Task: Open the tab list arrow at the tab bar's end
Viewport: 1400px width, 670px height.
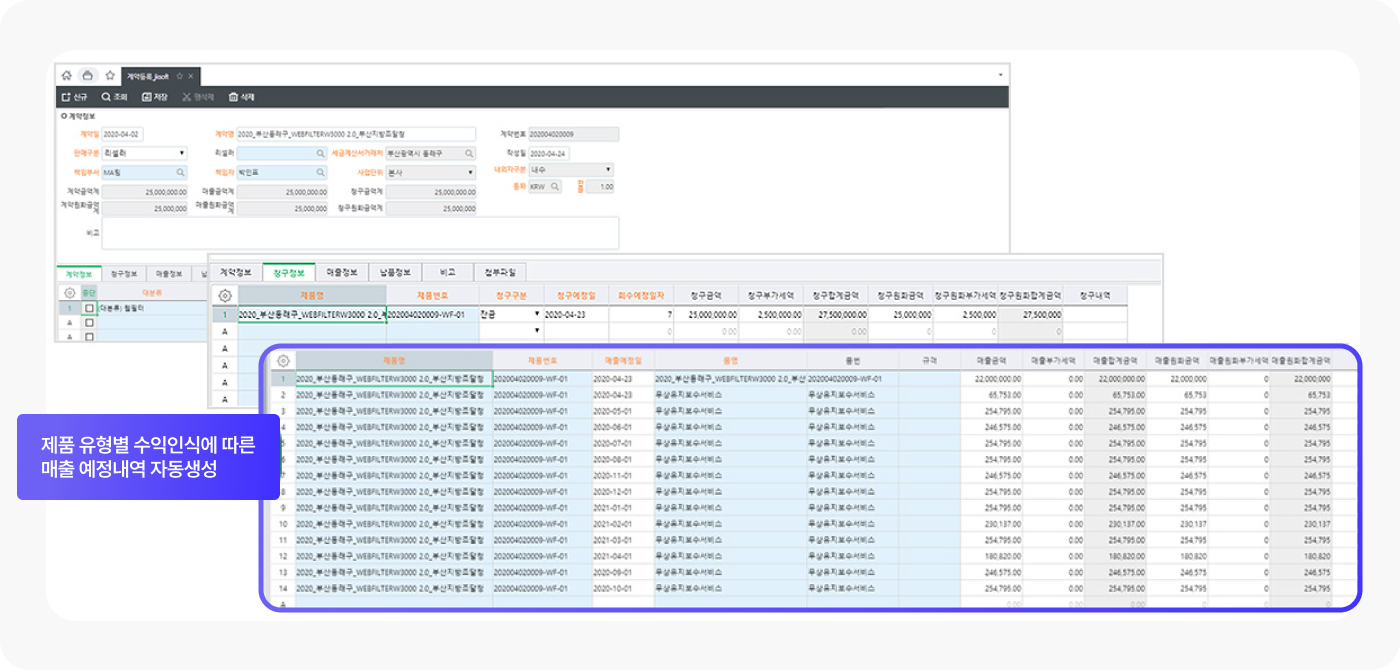Action: coord(1000,75)
